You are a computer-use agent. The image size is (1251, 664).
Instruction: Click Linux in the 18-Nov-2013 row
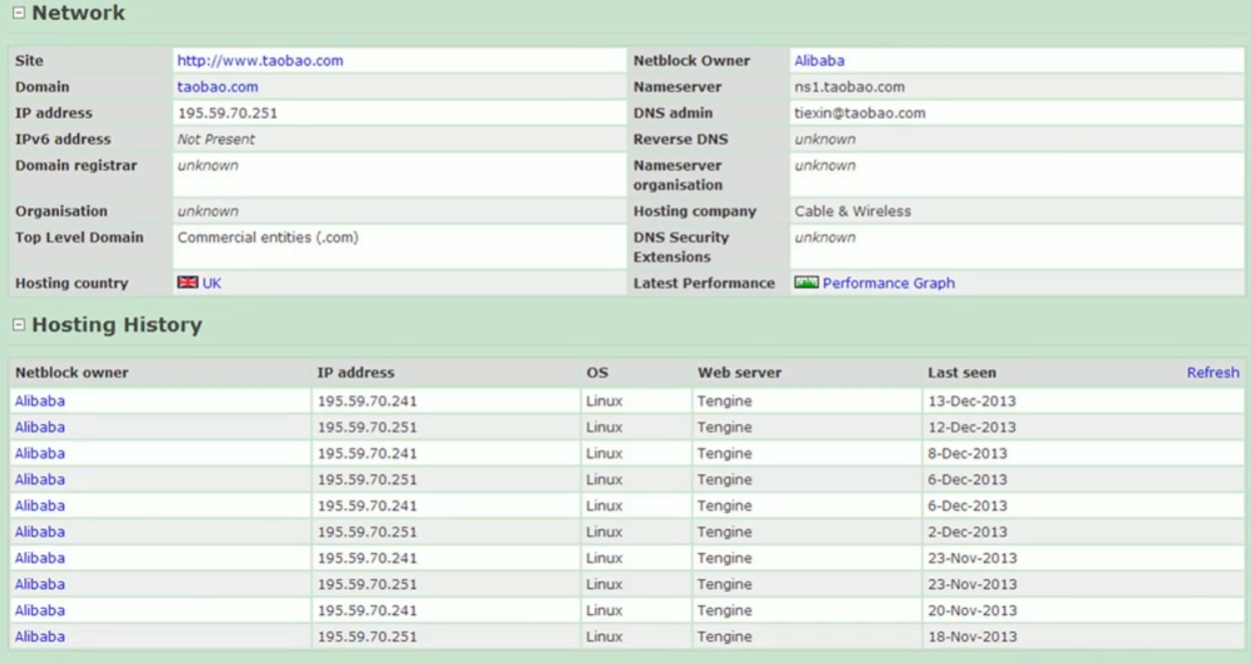[x=604, y=636]
